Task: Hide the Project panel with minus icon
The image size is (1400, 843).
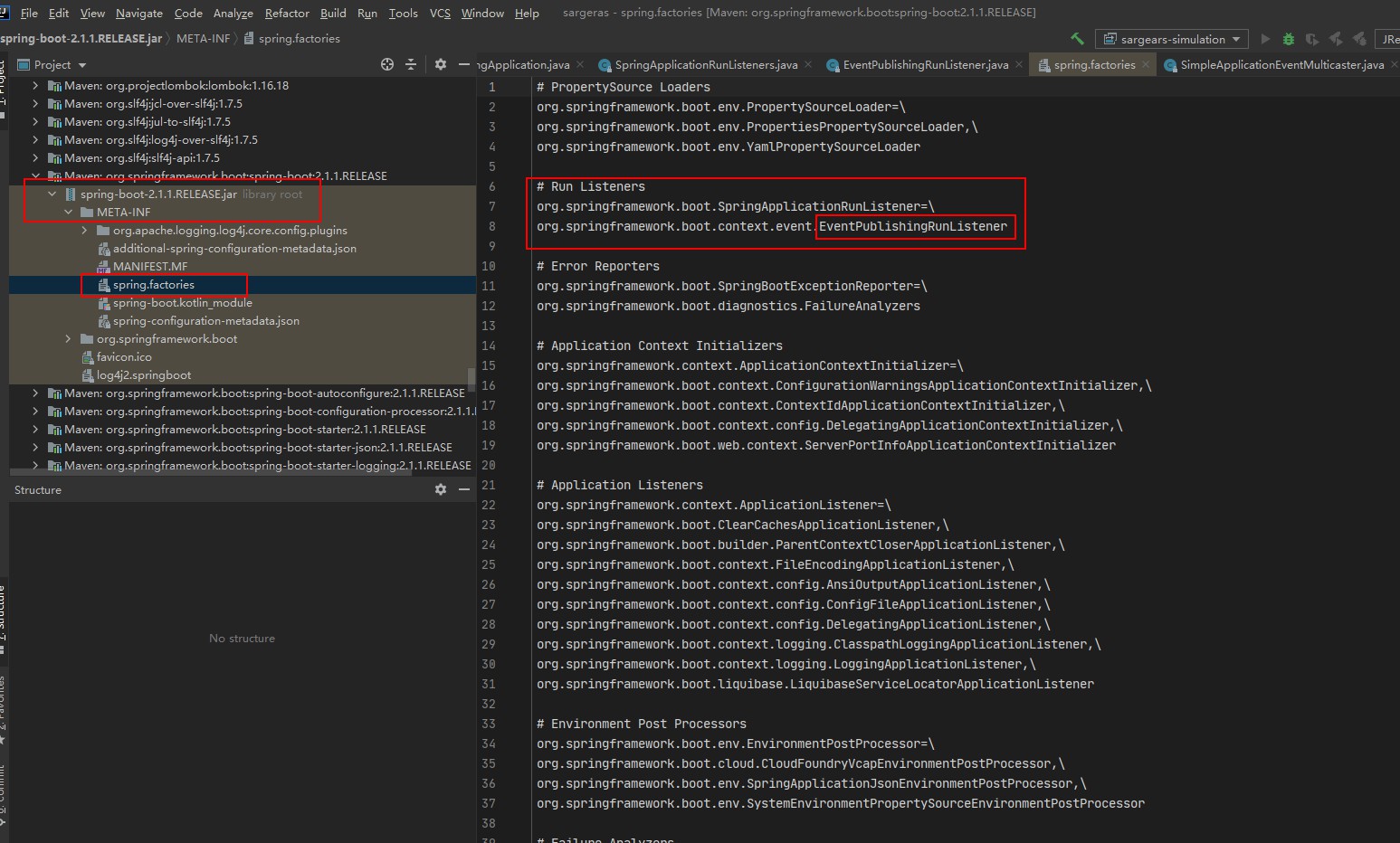Action: pyautogui.click(x=464, y=64)
